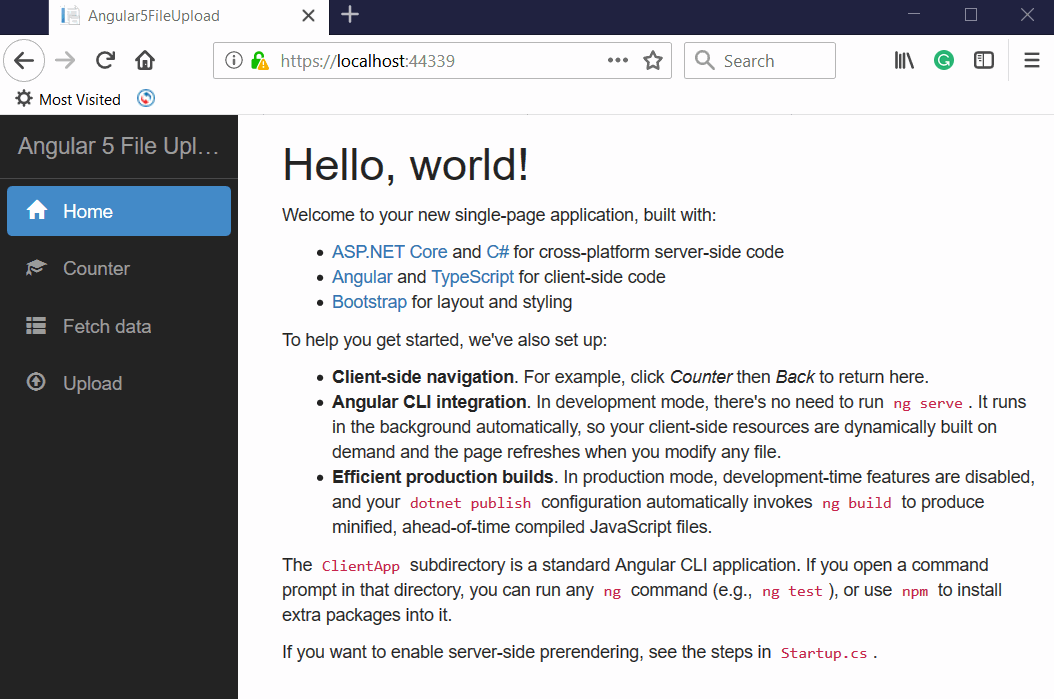Select the Counter flag icon in sidebar

click(x=36, y=267)
